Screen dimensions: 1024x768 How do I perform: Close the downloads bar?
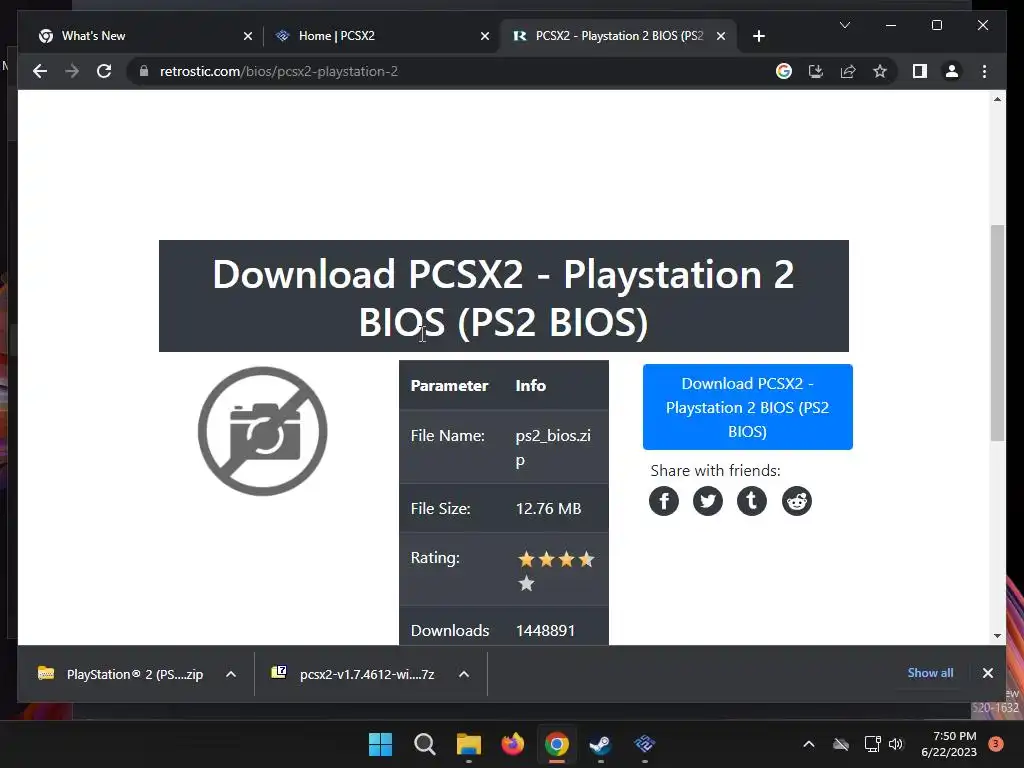coord(987,673)
